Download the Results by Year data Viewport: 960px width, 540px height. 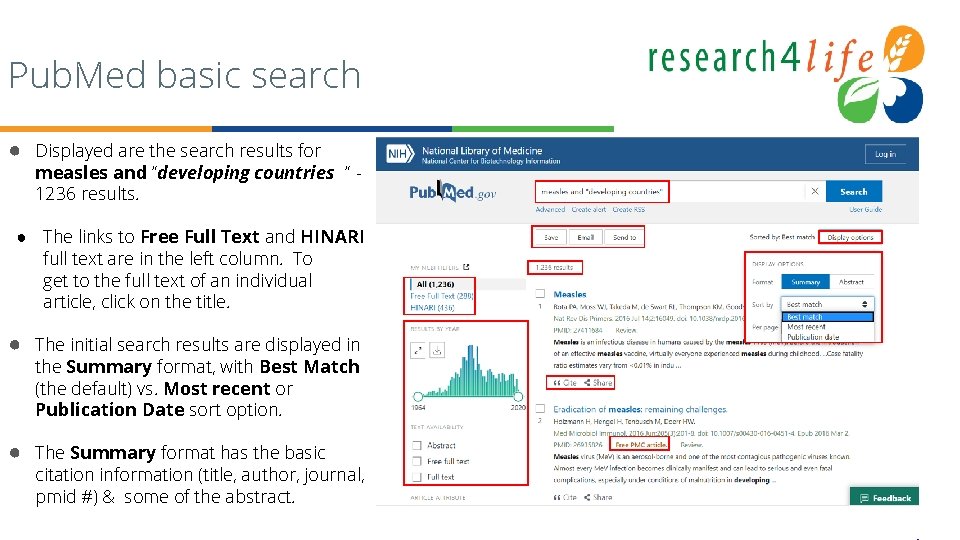(x=437, y=350)
